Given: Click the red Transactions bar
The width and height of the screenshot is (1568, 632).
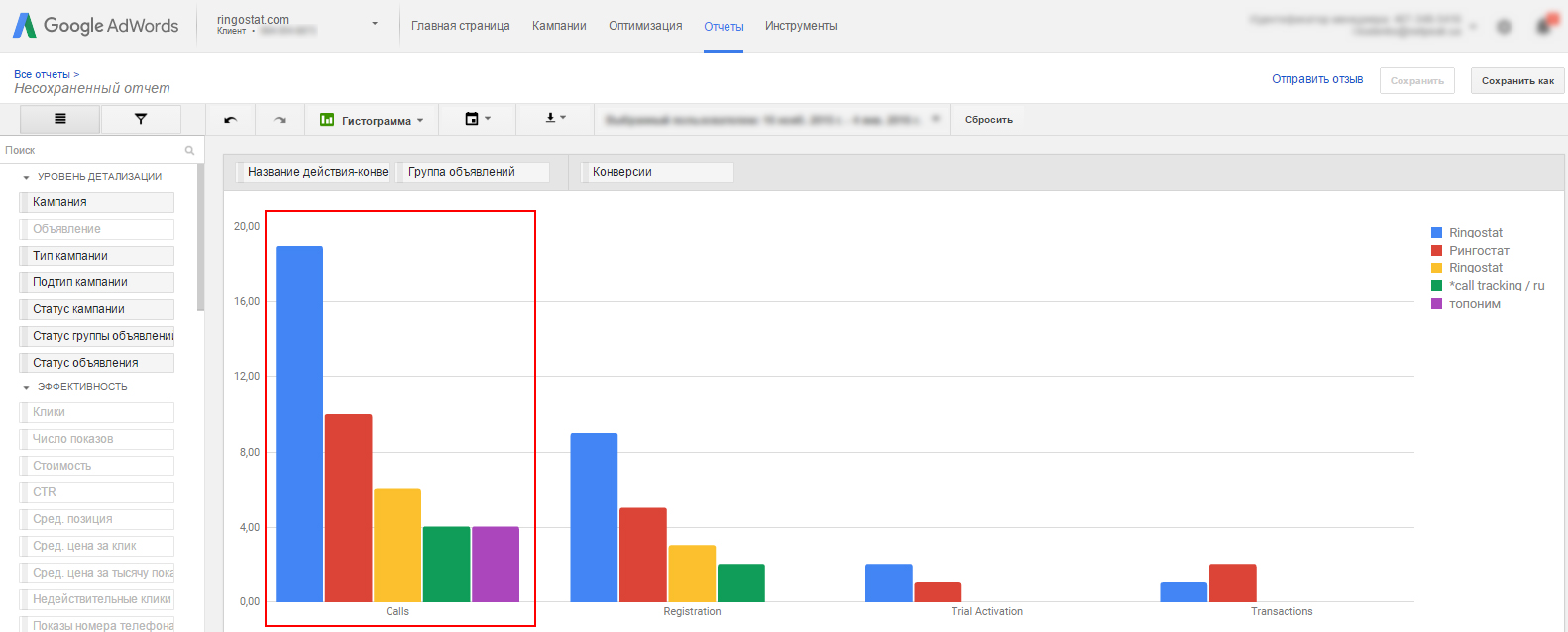Looking at the screenshot, I should coord(1233,583).
